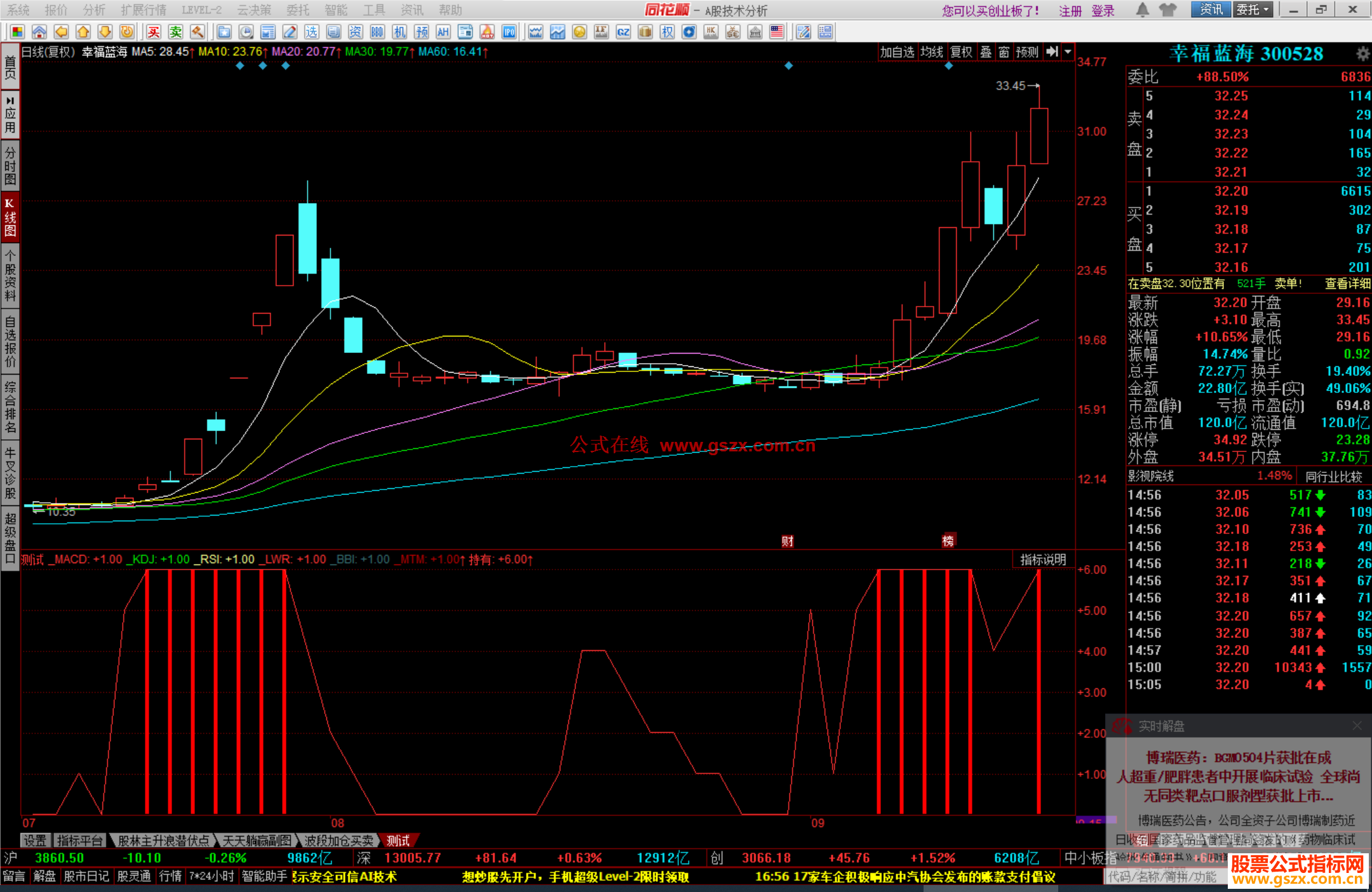Open the 帮助 menu

pos(450,10)
